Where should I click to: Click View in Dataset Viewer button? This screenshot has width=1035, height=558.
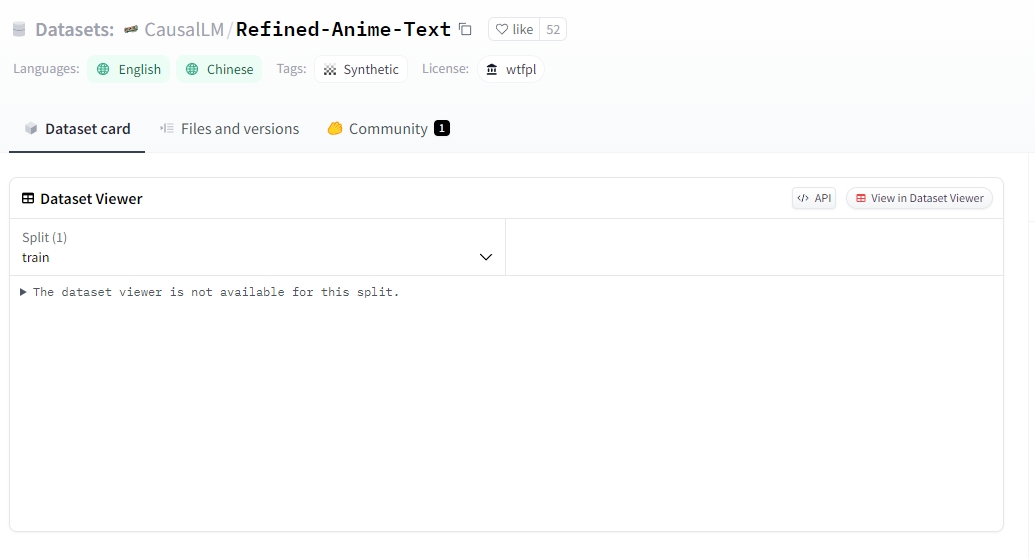coord(919,198)
